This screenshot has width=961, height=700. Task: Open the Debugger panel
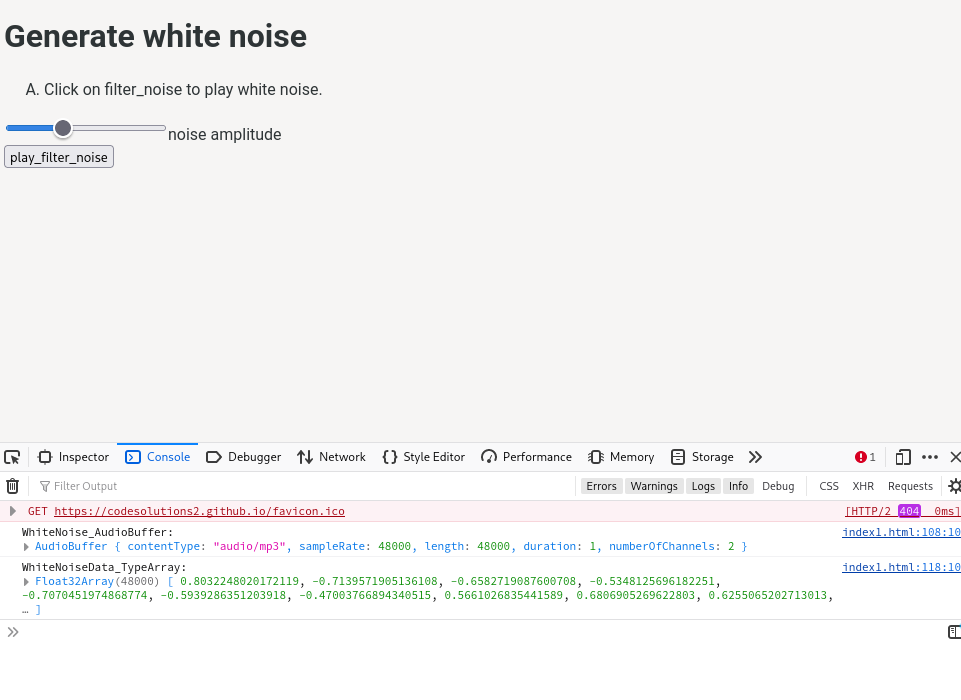point(243,457)
